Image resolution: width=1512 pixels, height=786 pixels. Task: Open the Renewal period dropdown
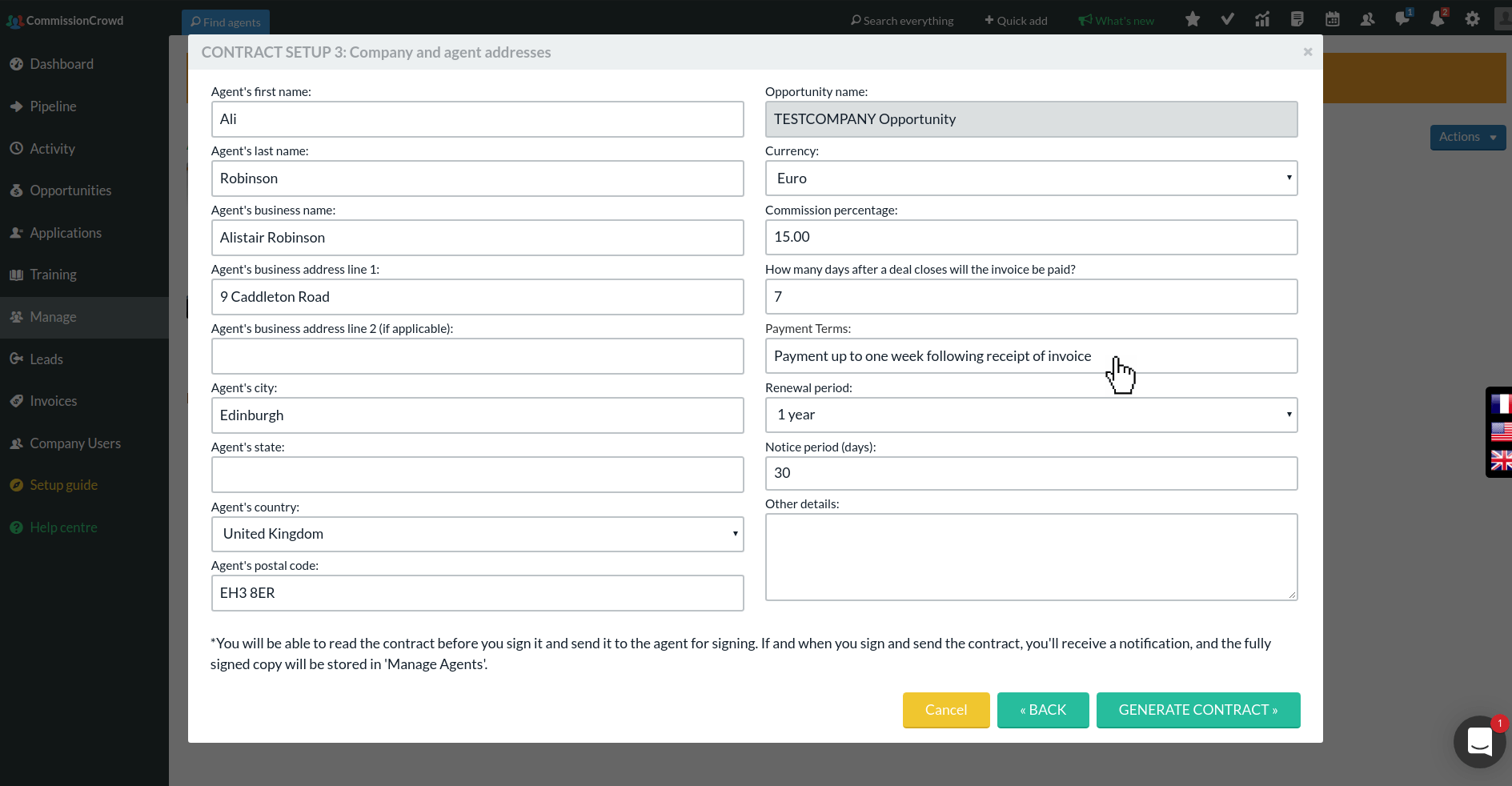pos(1031,415)
